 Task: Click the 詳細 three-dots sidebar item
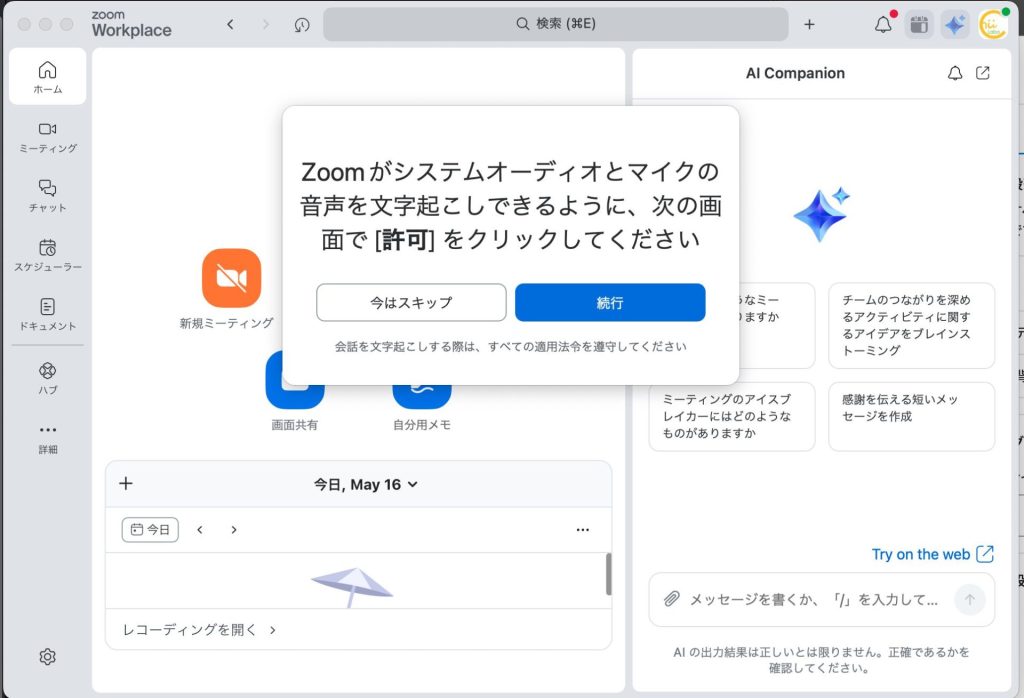click(48, 438)
